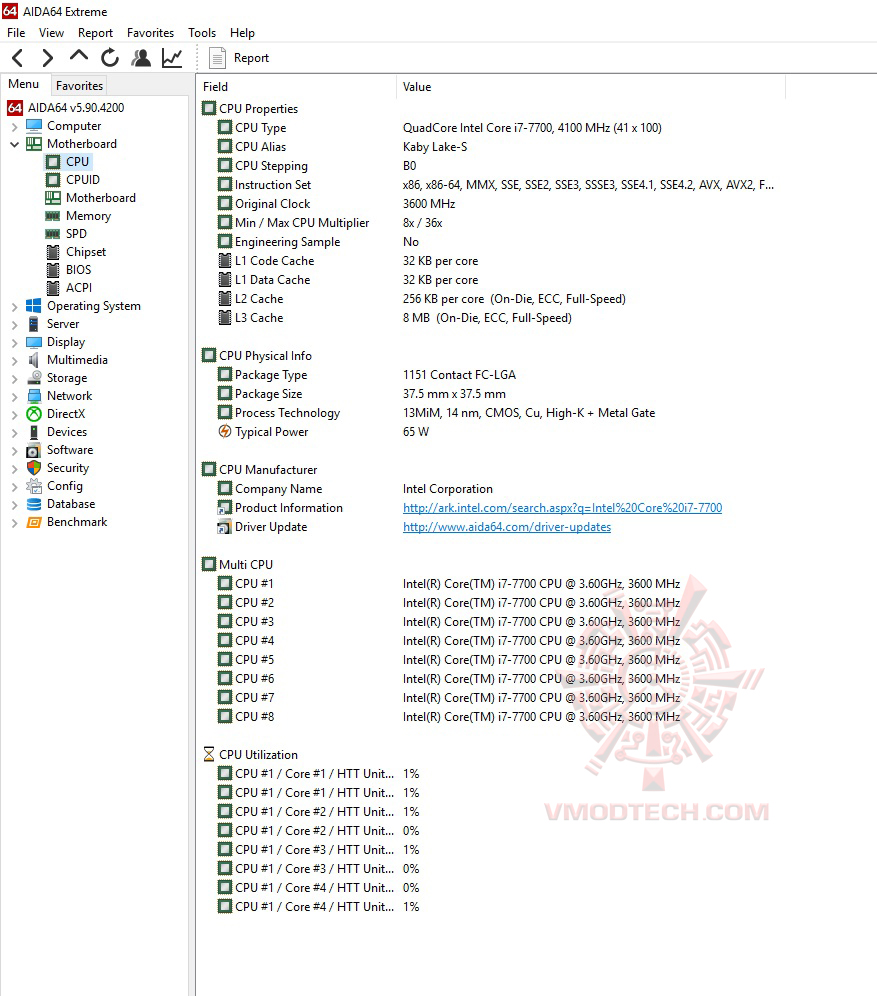
Task: Open the Help menu
Action: coord(242,33)
